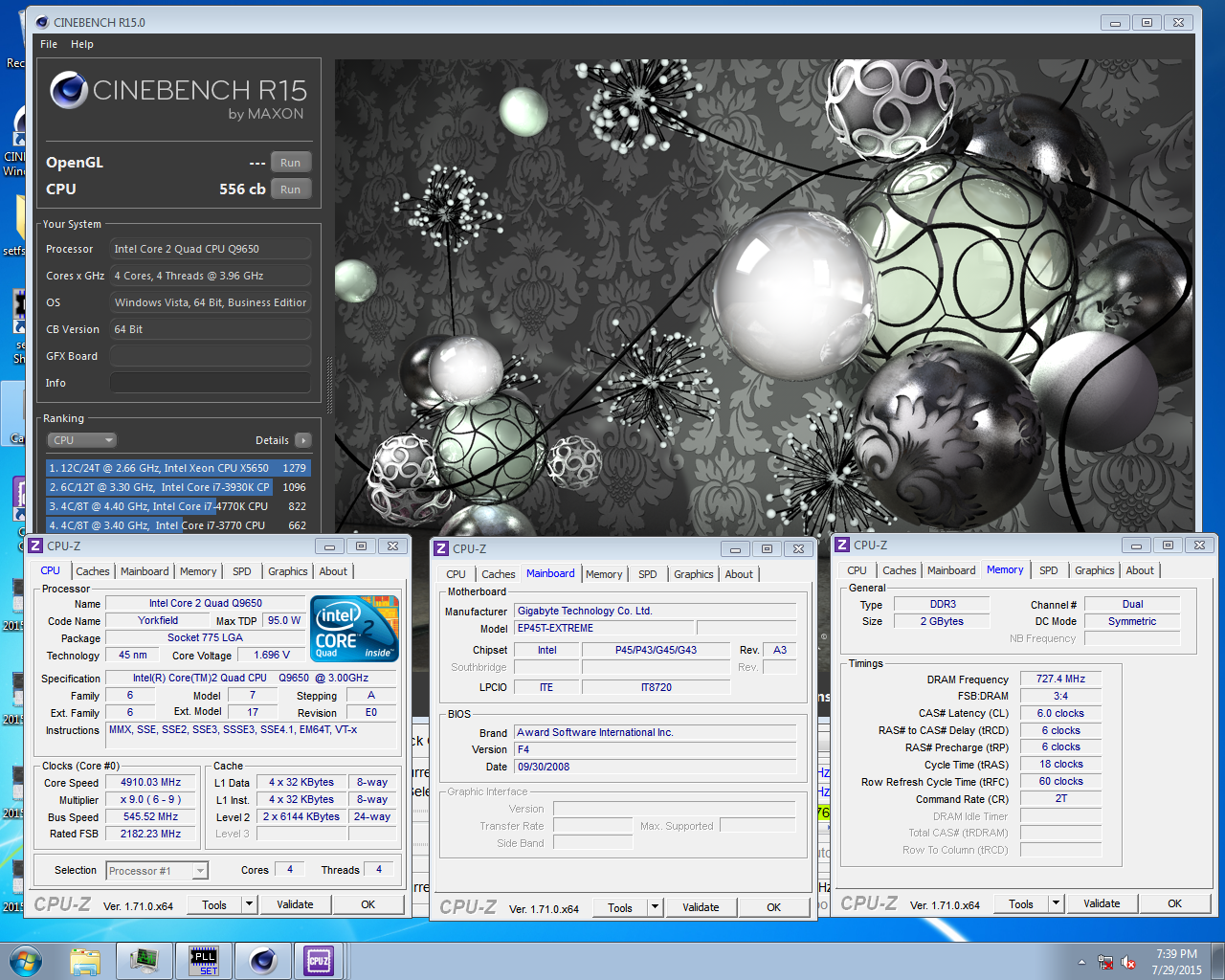Show hidden tray icons arrow

click(1081, 962)
